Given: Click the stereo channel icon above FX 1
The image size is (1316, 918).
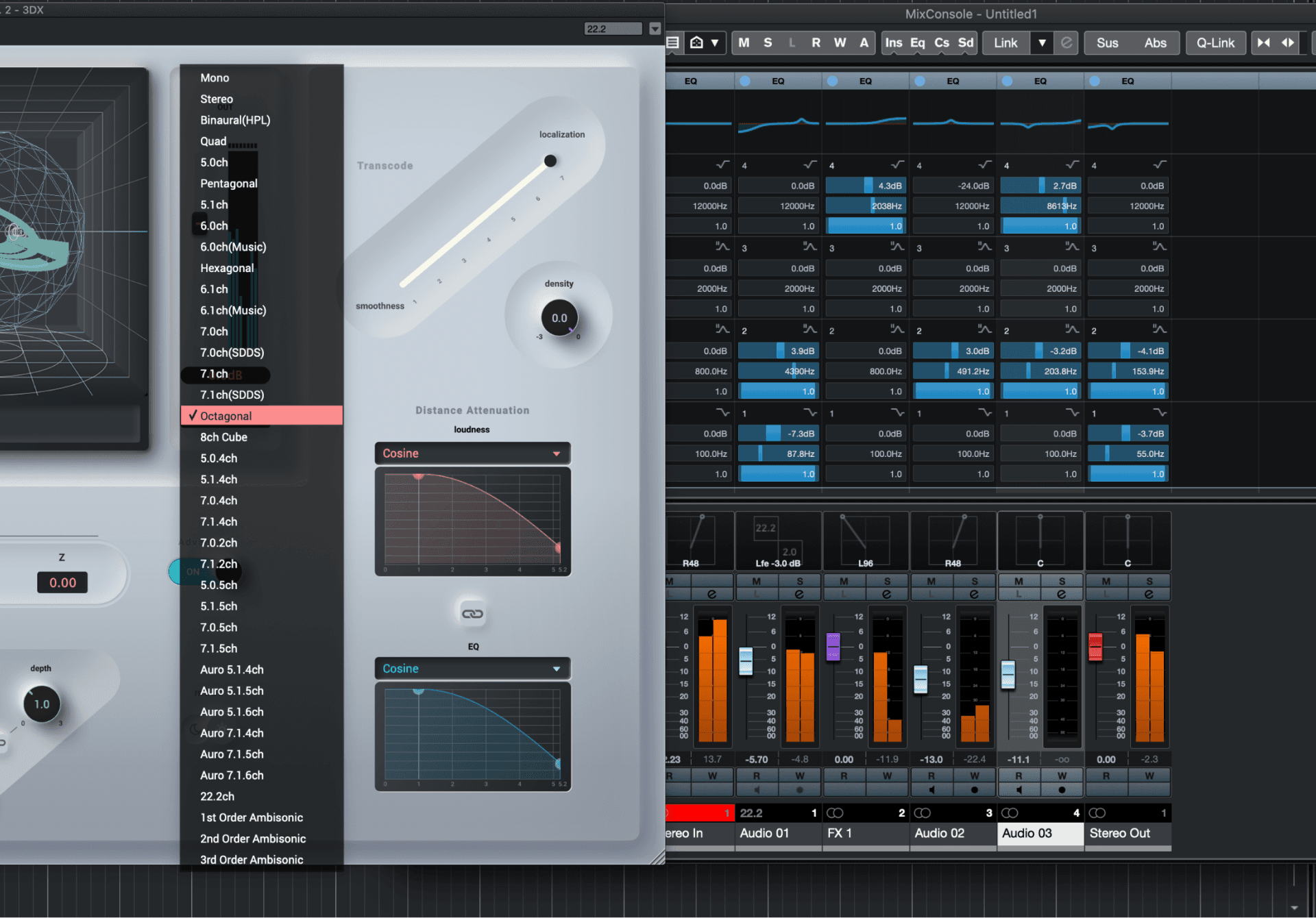Looking at the screenshot, I should [x=835, y=813].
